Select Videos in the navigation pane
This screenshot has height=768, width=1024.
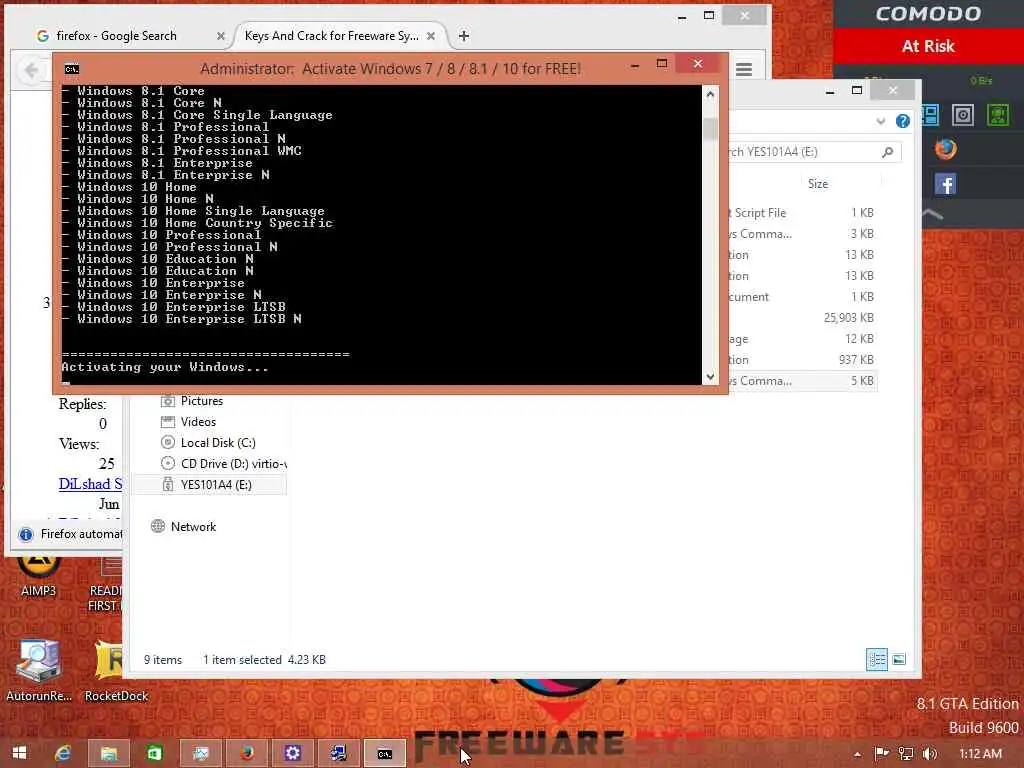pos(198,422)
